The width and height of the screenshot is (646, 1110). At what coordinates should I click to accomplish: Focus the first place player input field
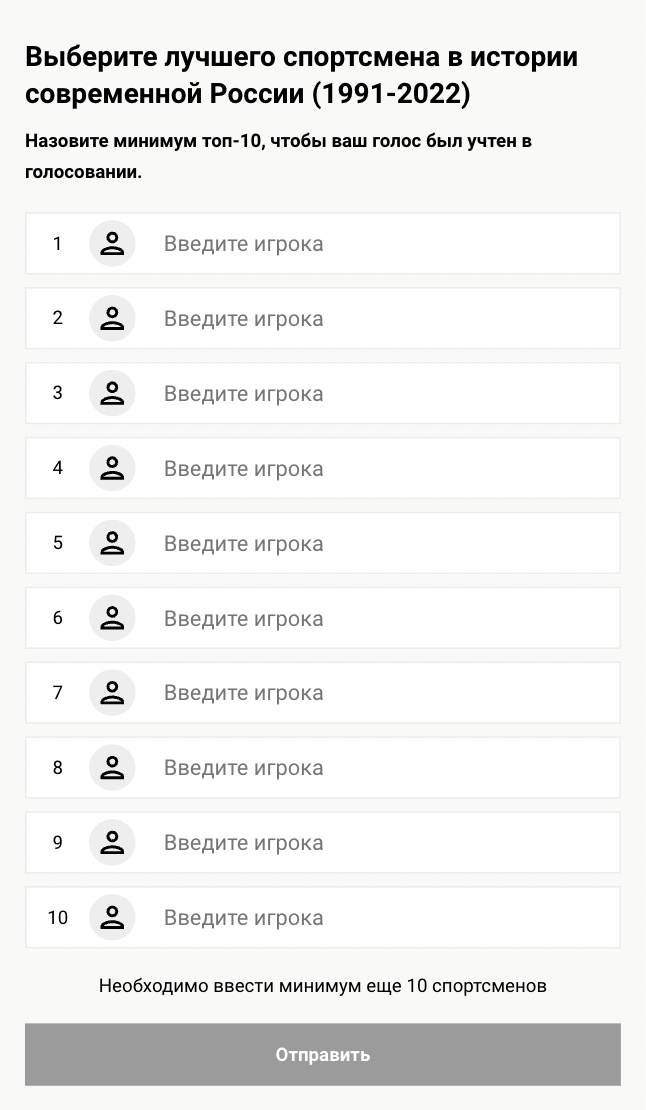pos(380,244)
